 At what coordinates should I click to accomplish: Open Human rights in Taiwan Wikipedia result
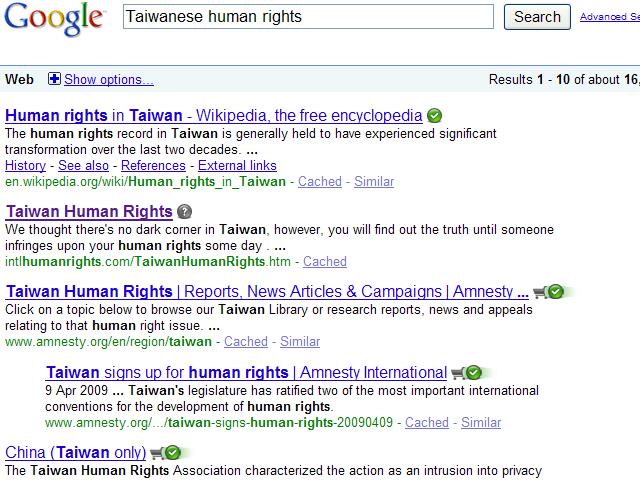click(214, 115)
